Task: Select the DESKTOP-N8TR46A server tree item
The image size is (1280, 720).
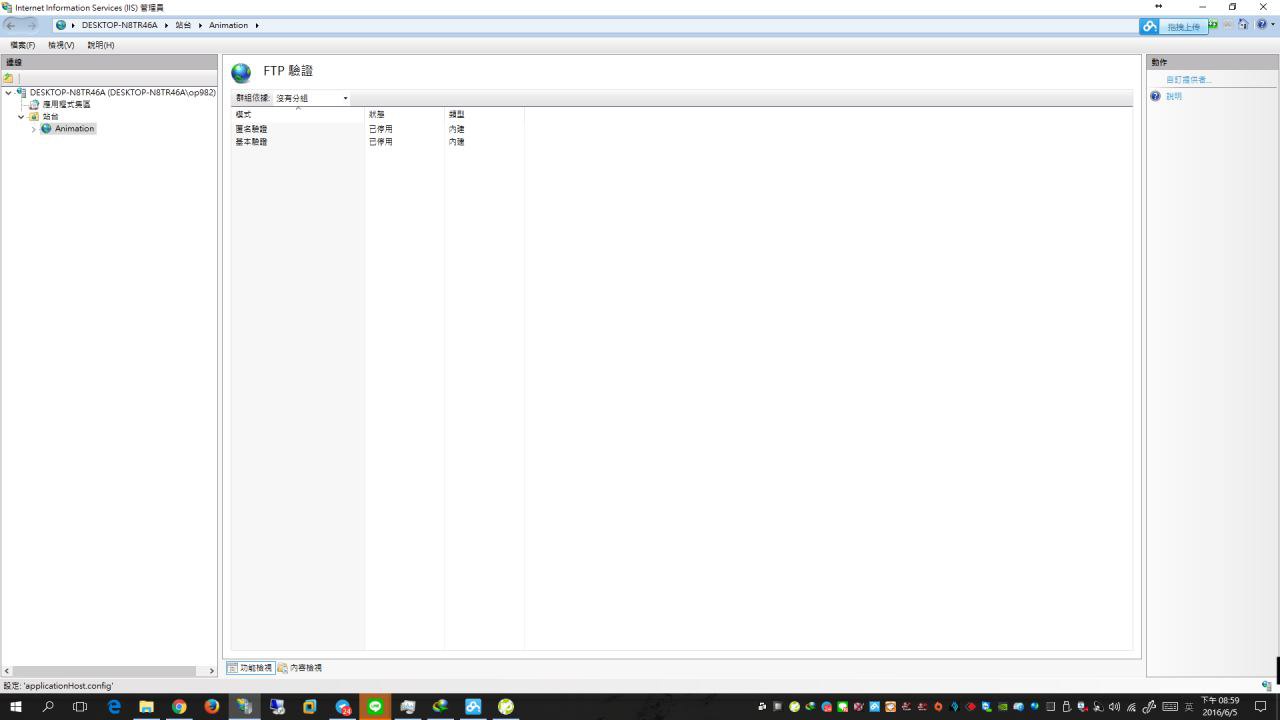Action: pyautogui.click(x=123, y=93)
